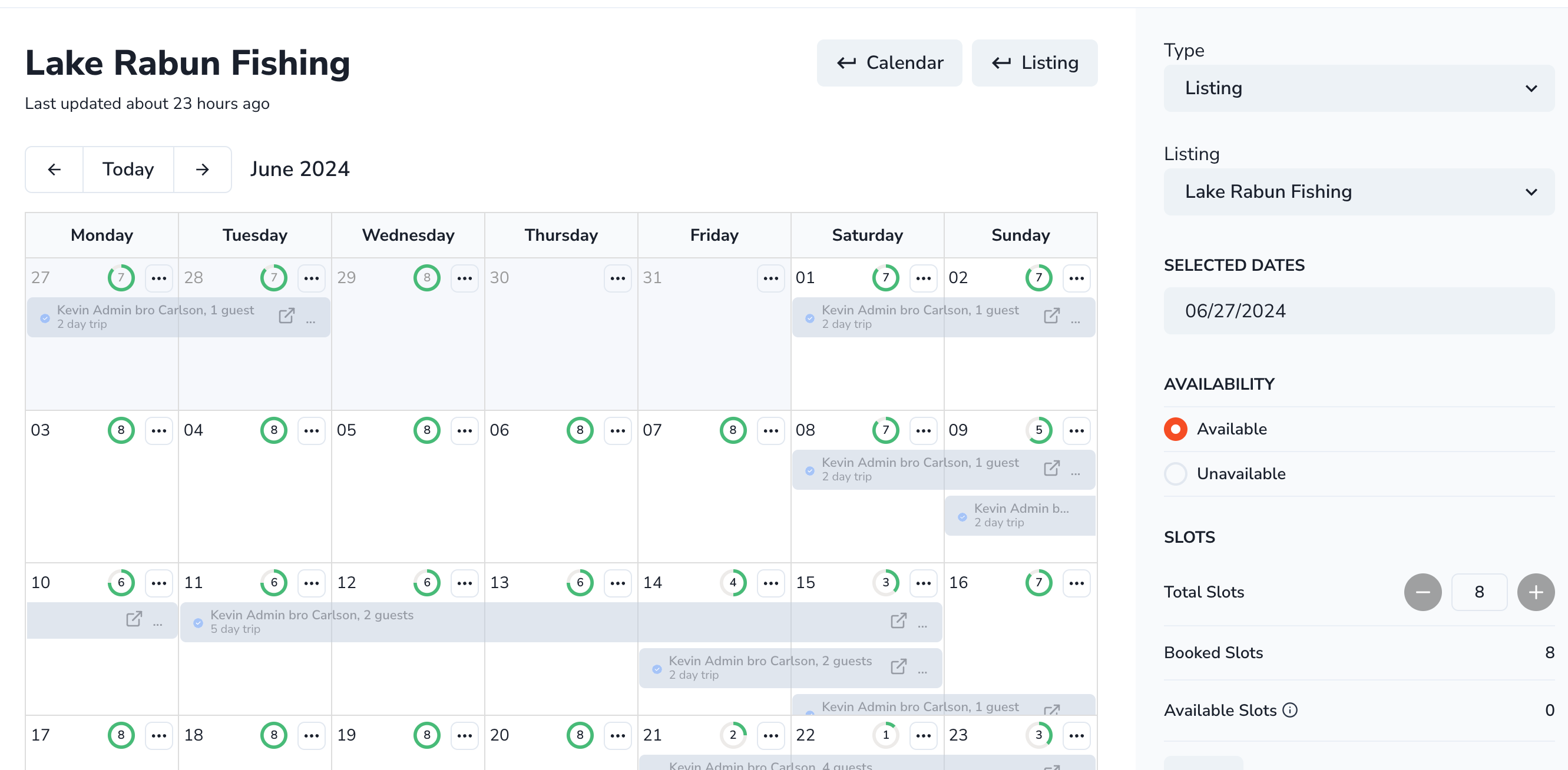
Task: Open options menu for day 31
Action: 770,278
